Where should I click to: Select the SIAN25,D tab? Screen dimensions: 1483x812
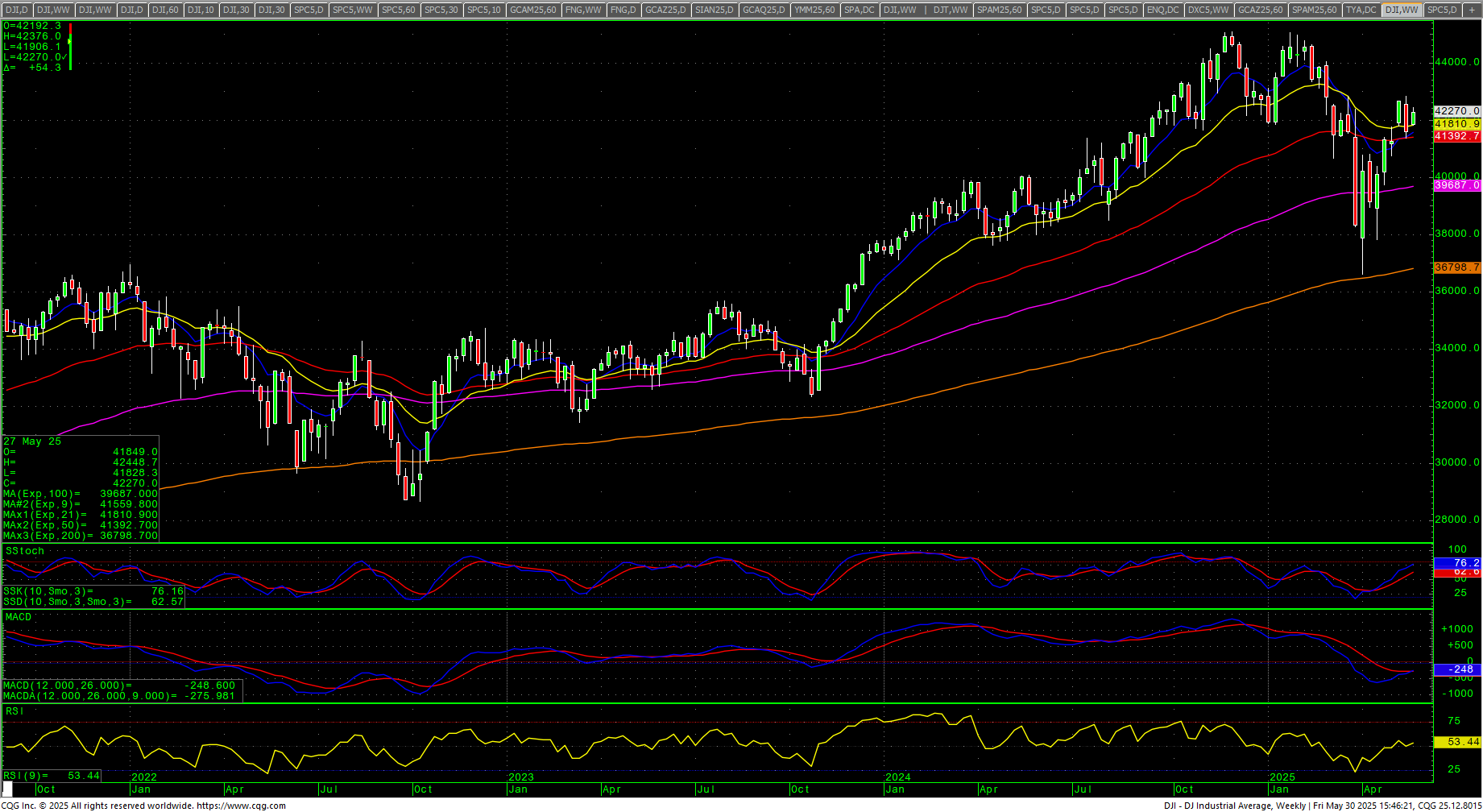[715, 10]
